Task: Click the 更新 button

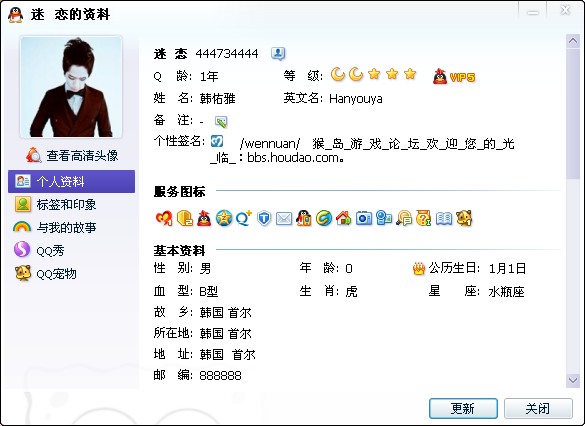Action: click(x=463, y=408)
